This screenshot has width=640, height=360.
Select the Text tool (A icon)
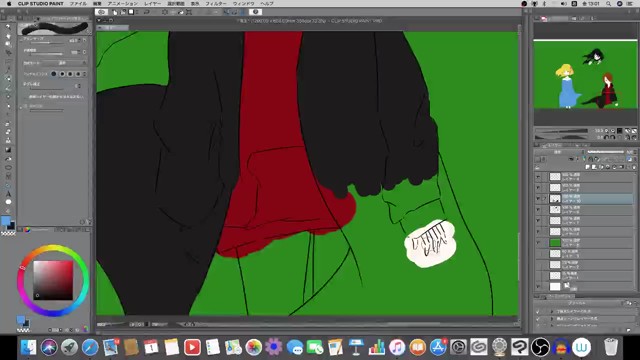pyautogui.click(x=8, y=194)
